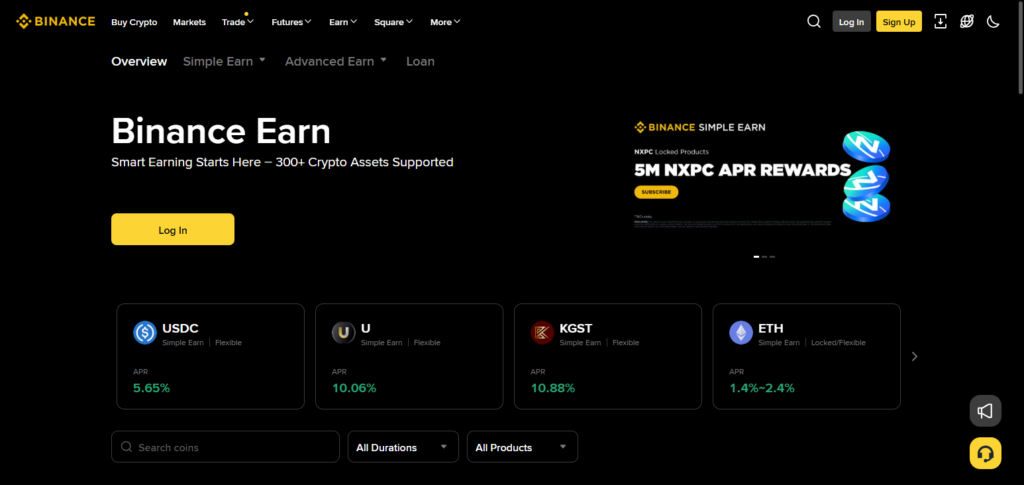The image size is (1024, 485).
Task: Click the large yellow Log In button
Action: [x=172, y=230]
